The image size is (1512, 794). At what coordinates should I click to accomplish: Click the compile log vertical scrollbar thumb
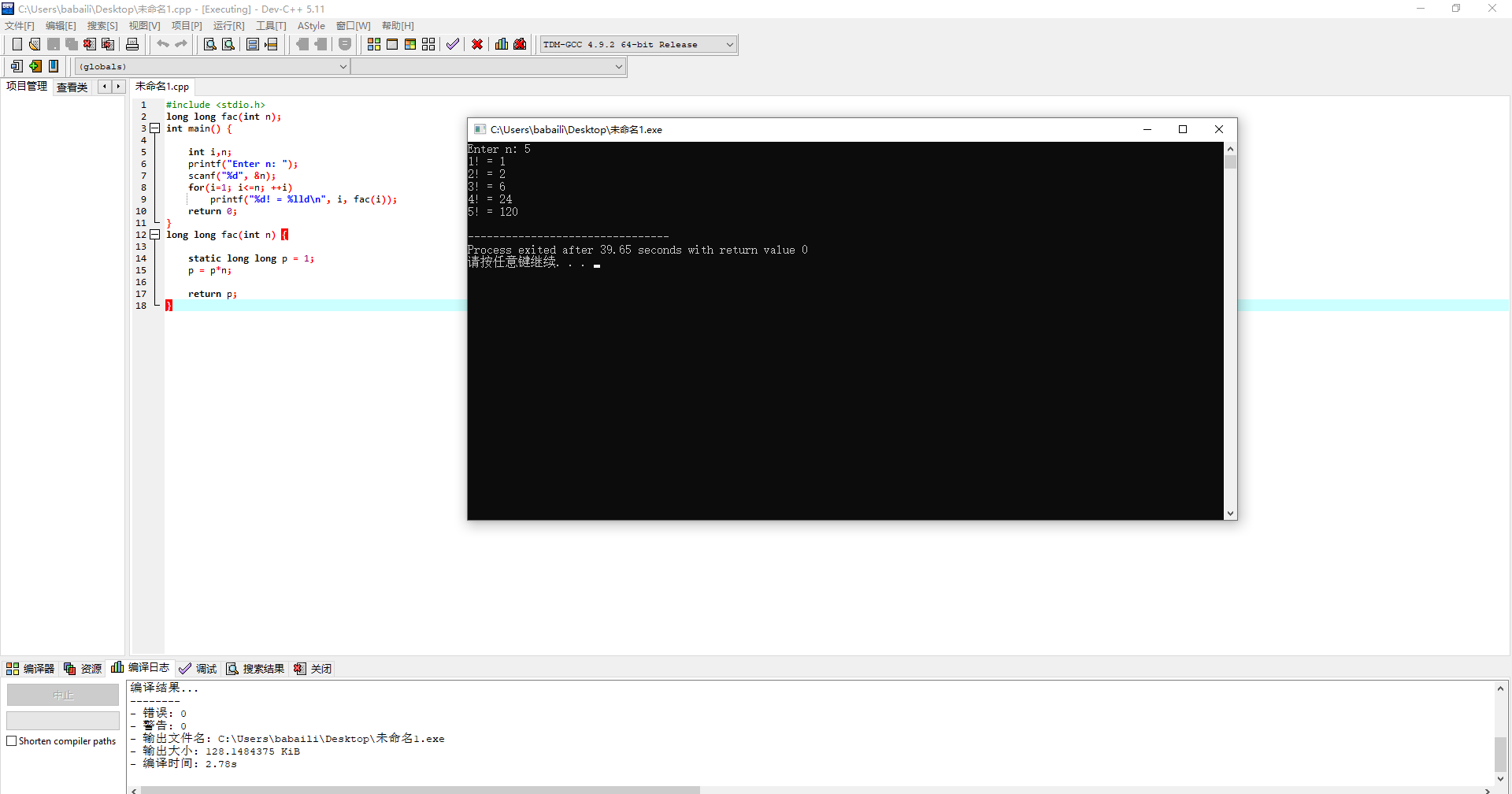(x=1500, y=755)
